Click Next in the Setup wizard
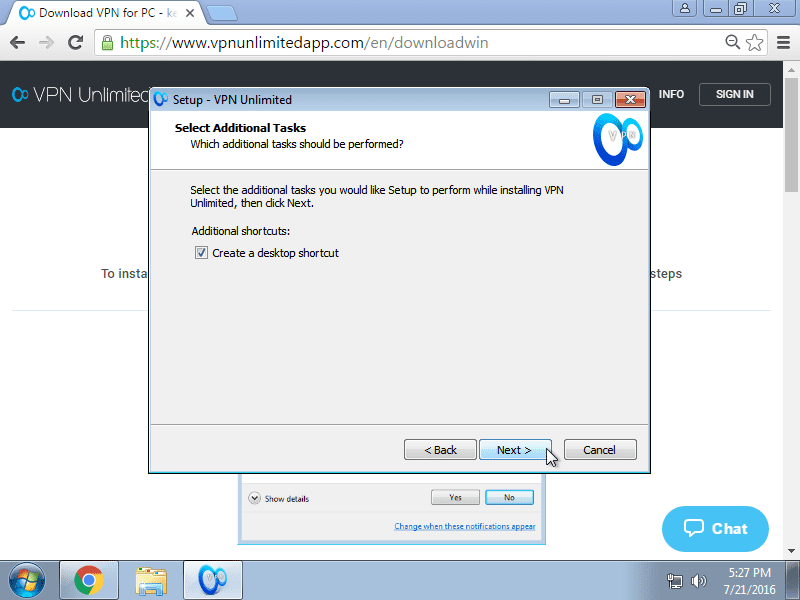 515,449
